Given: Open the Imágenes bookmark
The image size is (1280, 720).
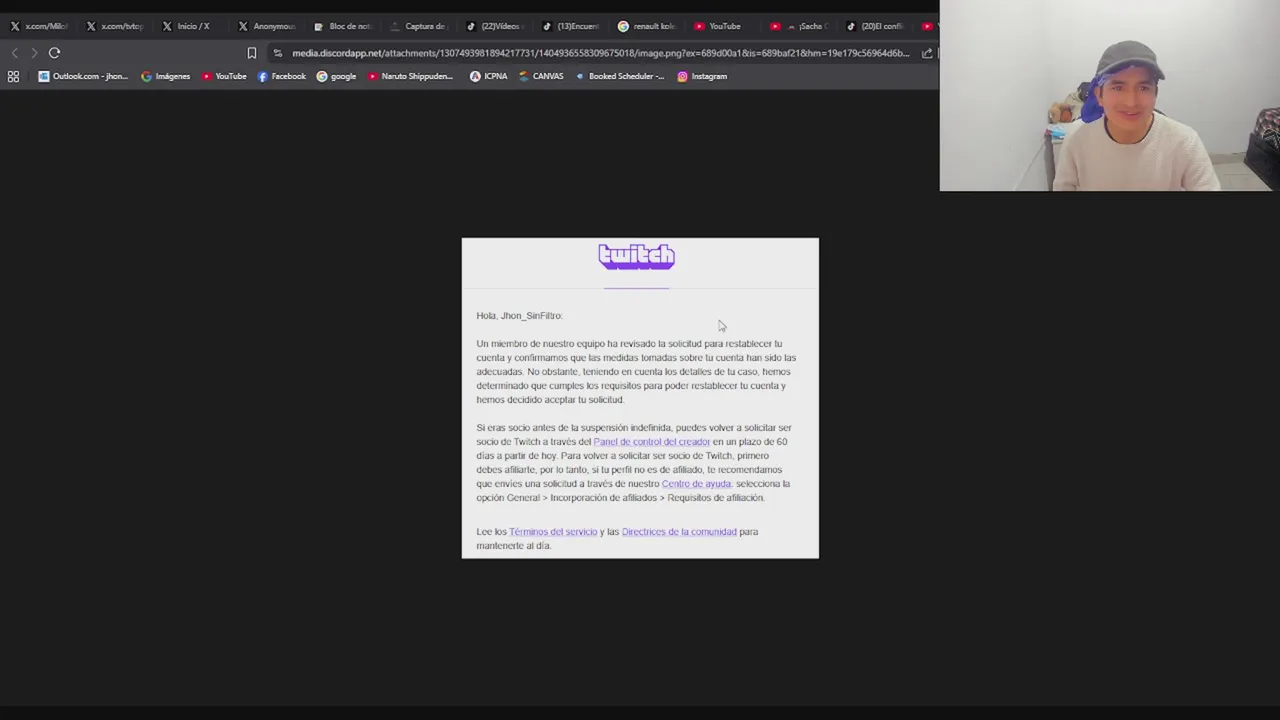Looking at the screenshot, I should point(165,76).
